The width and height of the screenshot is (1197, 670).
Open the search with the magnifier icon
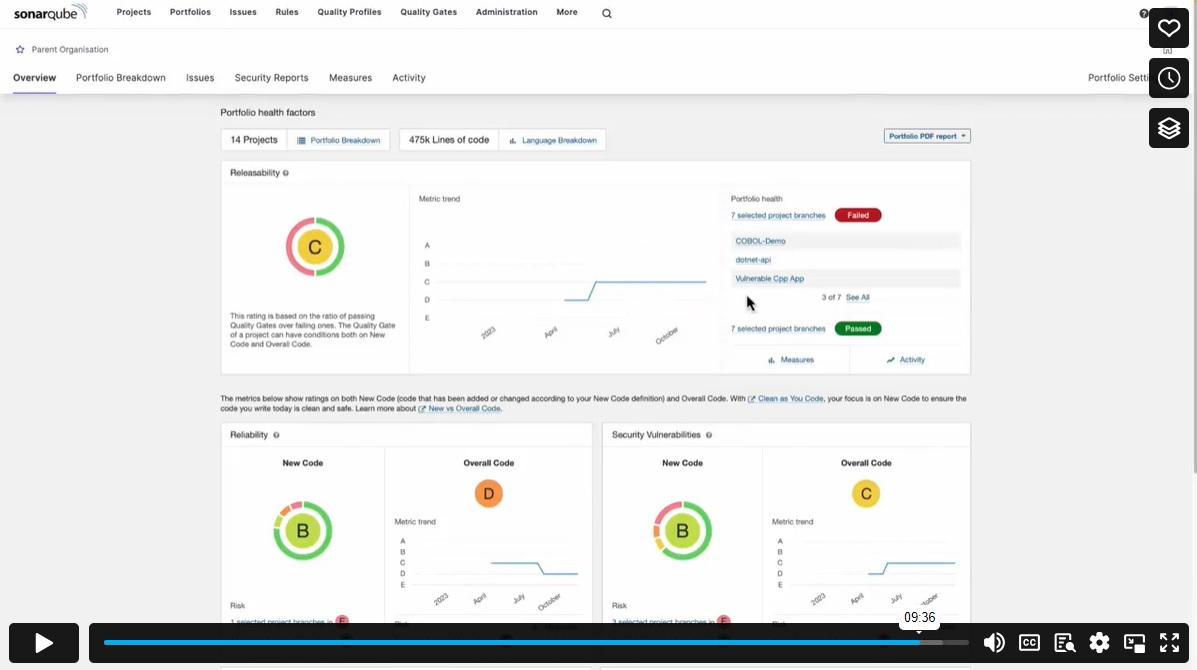pos(606,13)
